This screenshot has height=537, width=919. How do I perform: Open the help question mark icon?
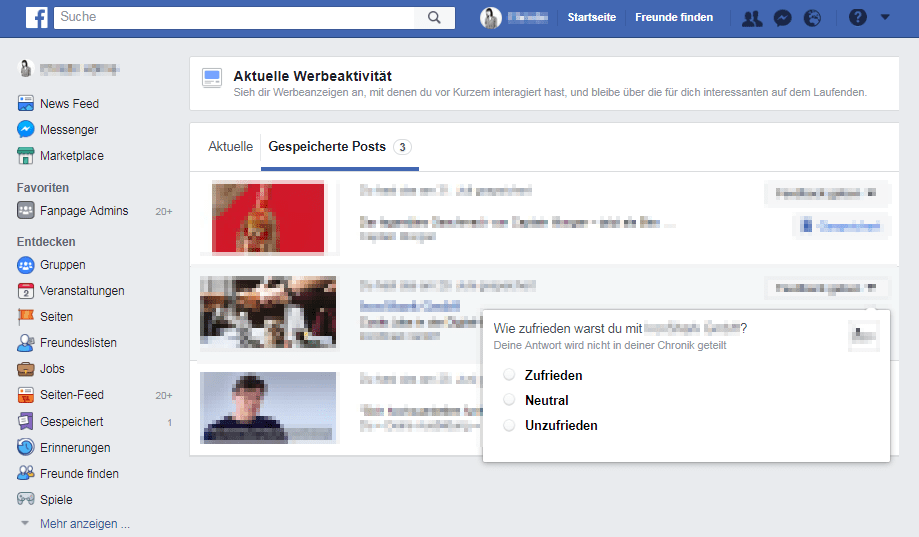pos(857,18)
